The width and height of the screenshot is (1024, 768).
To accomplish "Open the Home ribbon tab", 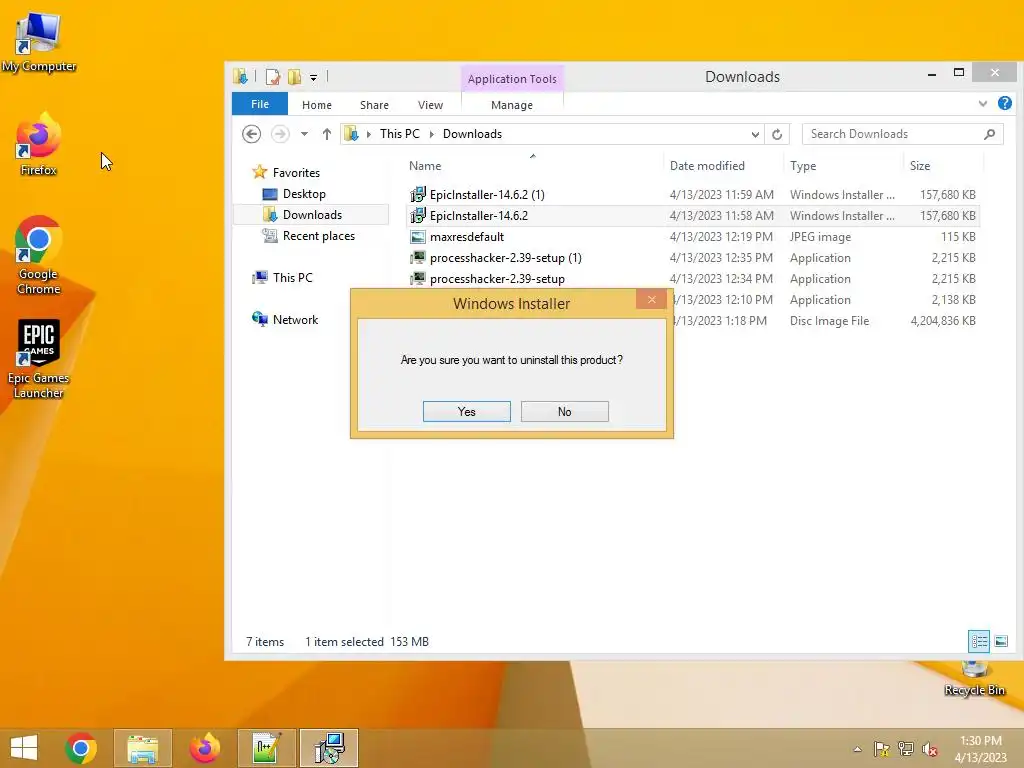I will click(317, 105).
